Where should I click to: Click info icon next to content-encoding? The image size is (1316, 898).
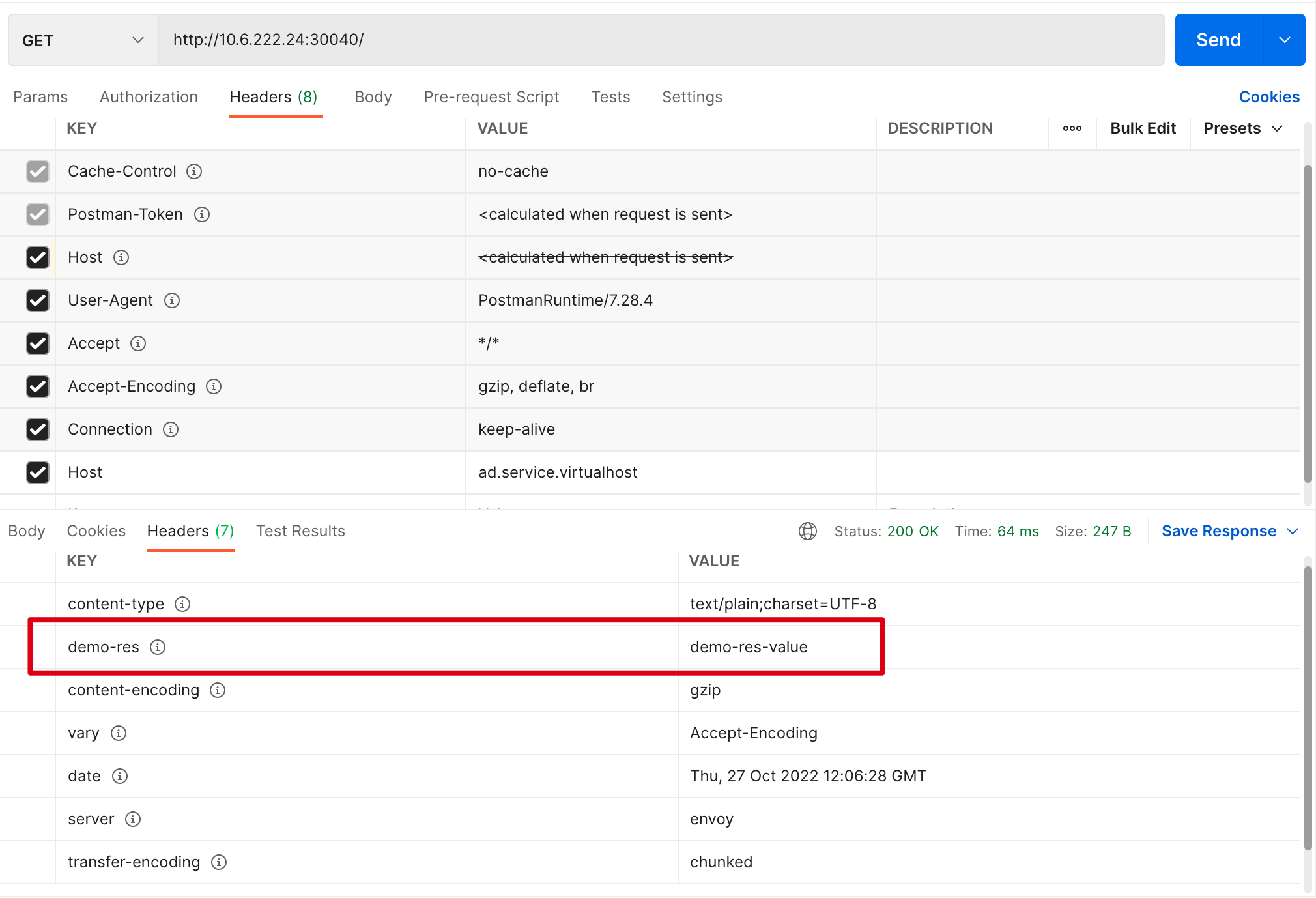[218, 690]
